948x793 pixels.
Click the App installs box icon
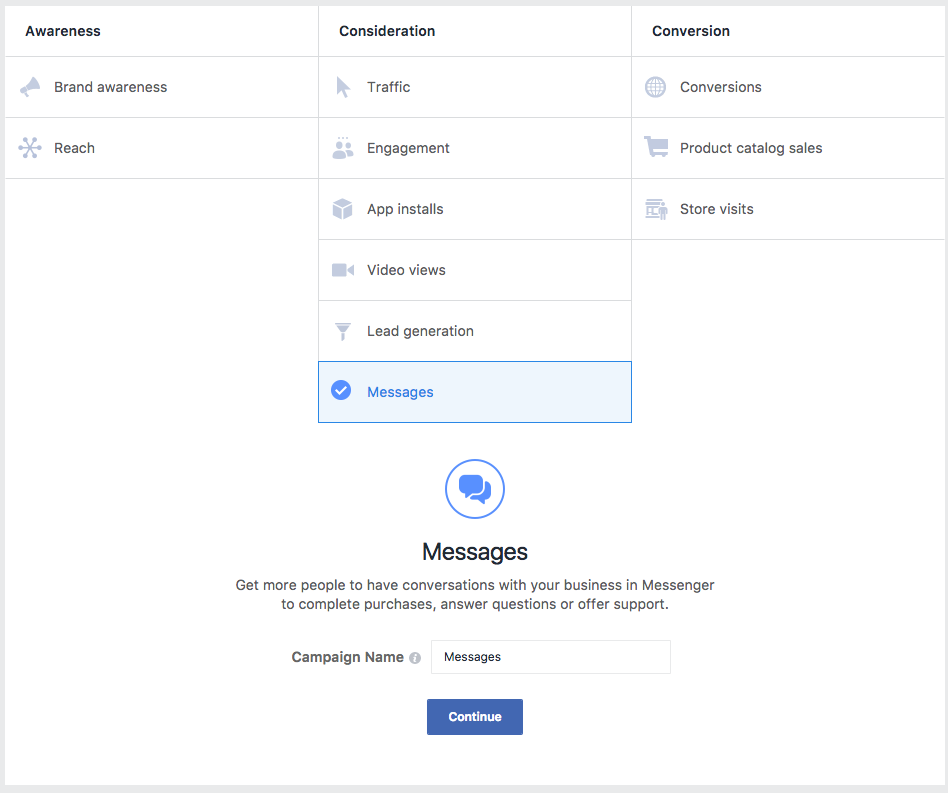(x=343, y=208)
